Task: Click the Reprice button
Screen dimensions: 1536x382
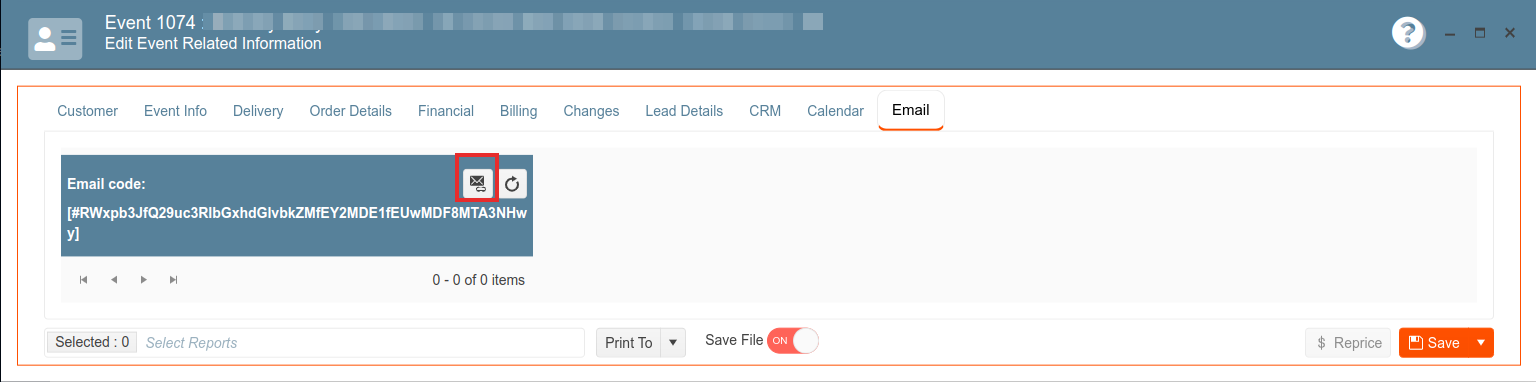Action: click(1349, 343)
